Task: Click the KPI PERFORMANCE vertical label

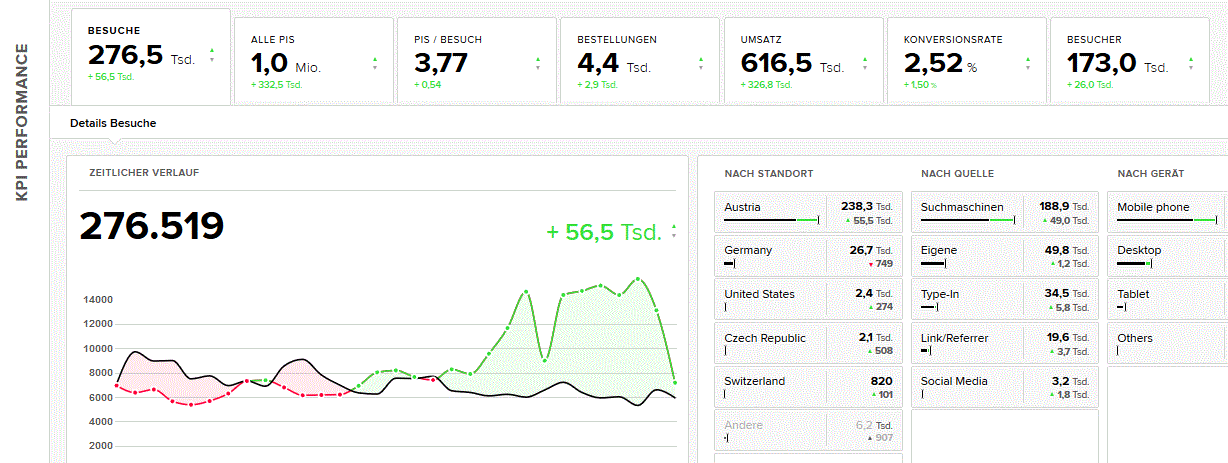Action: click(23, 122)
